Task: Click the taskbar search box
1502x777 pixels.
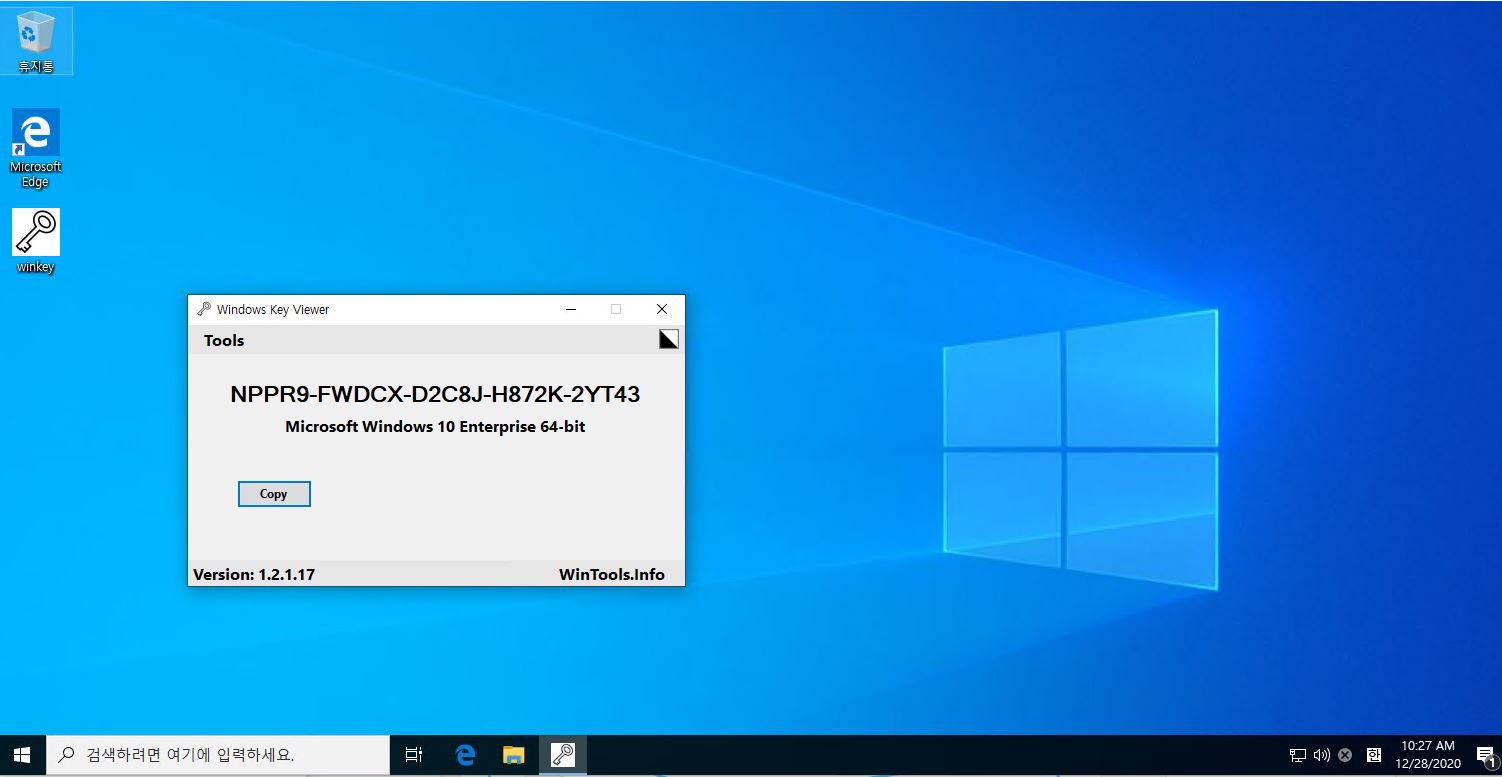Action: [218, 756]
